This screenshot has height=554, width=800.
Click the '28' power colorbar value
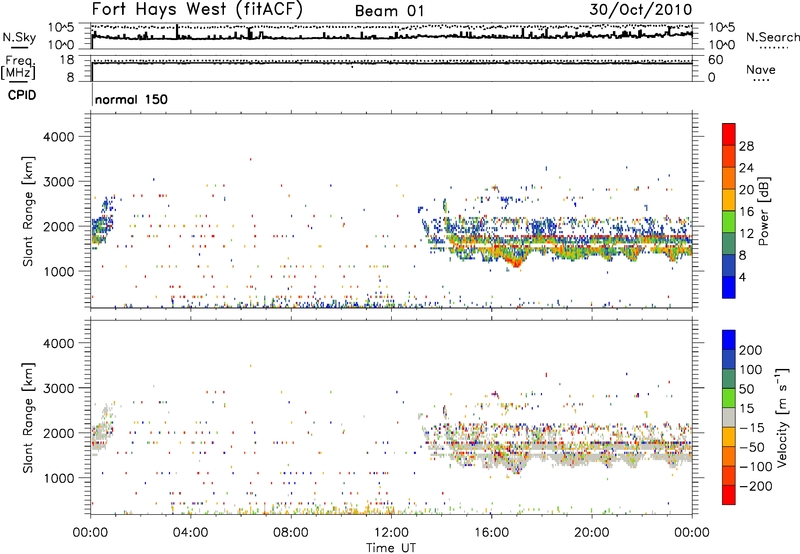click(x=746, y=146)
